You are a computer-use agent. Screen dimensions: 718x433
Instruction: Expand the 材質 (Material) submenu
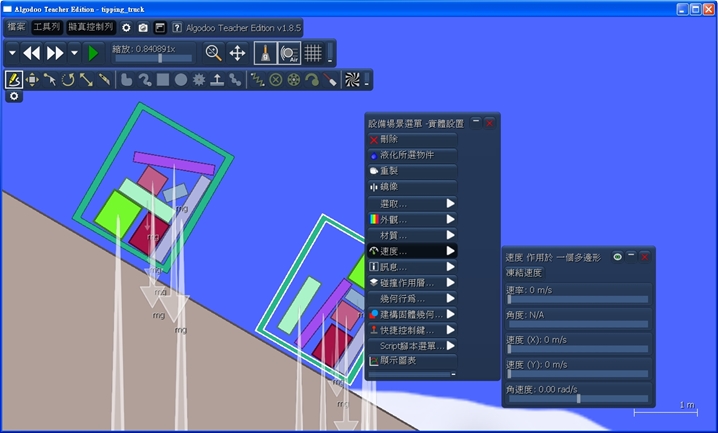(x=412, y=234)
